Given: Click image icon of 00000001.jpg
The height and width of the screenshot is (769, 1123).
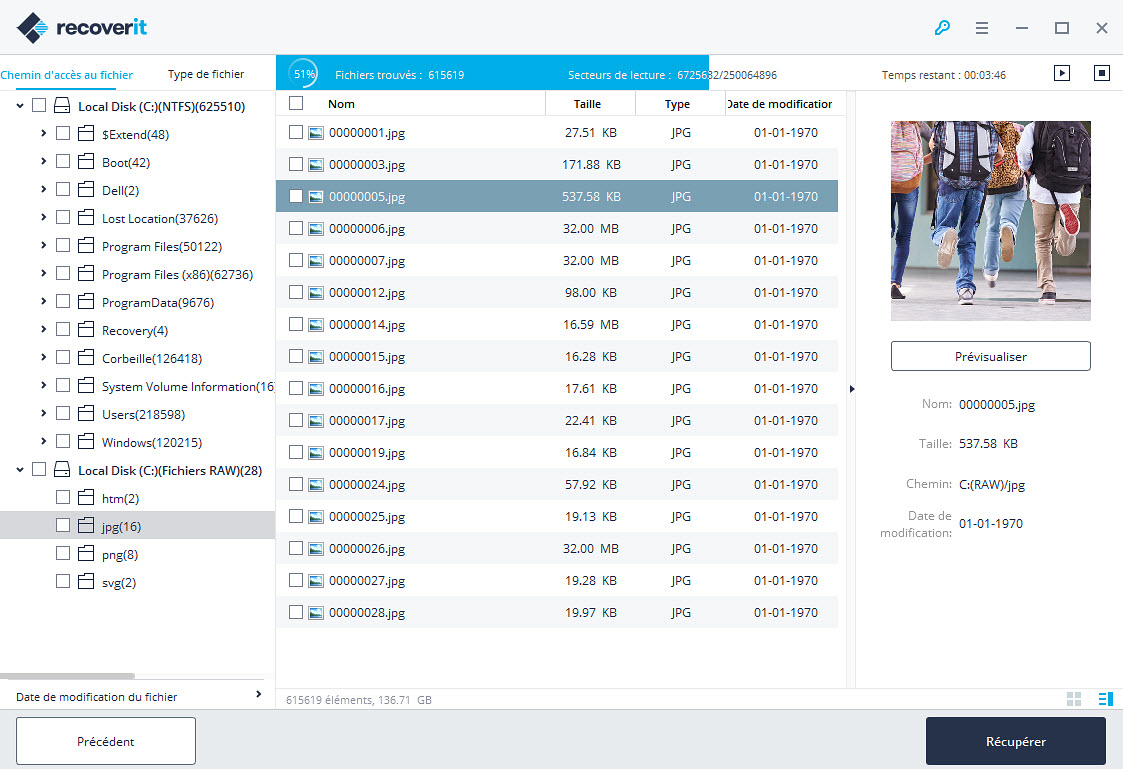Looking at the screenshot, I should click(x=315, y=133).
